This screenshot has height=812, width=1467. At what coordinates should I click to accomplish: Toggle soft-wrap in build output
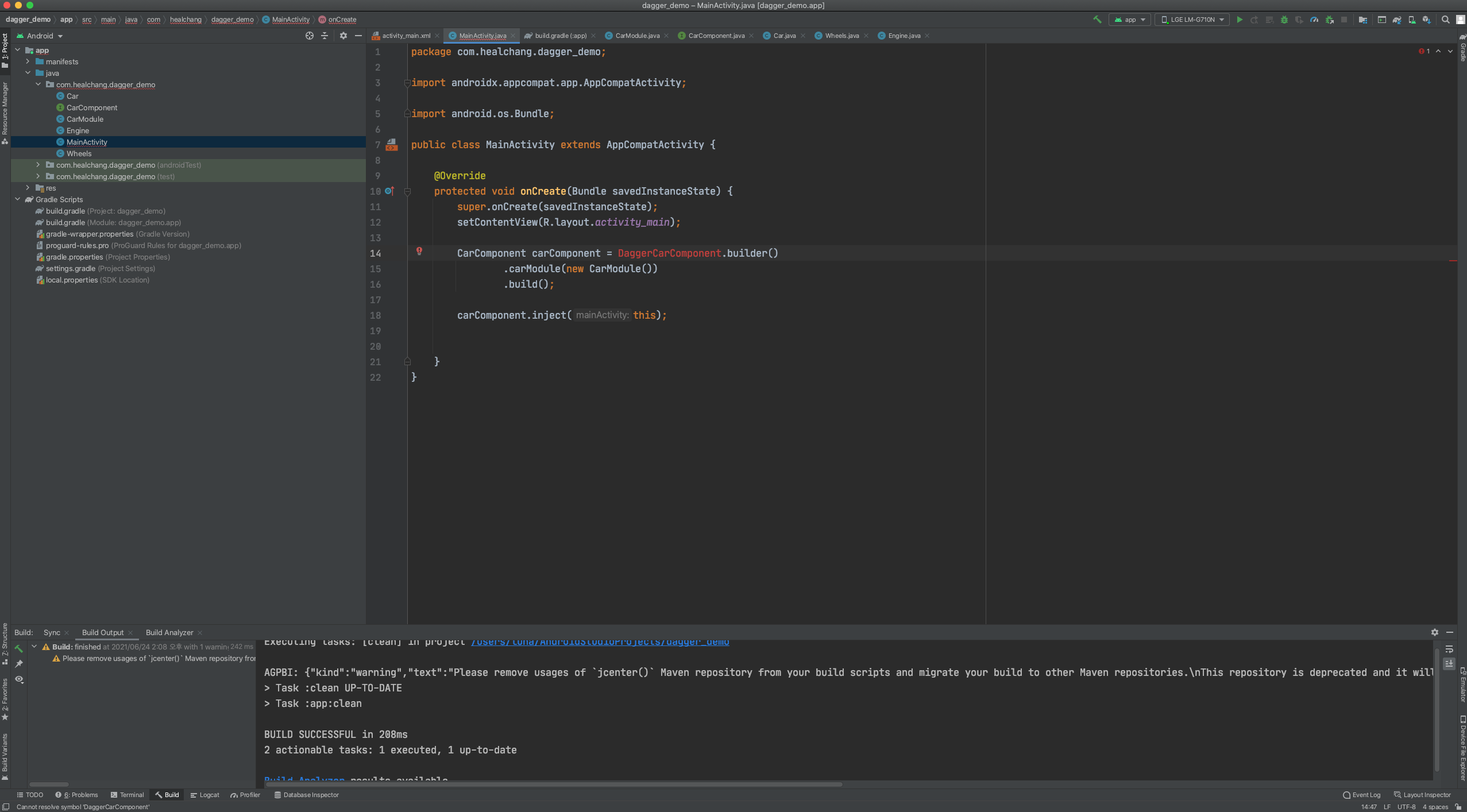click(1449, 649)
